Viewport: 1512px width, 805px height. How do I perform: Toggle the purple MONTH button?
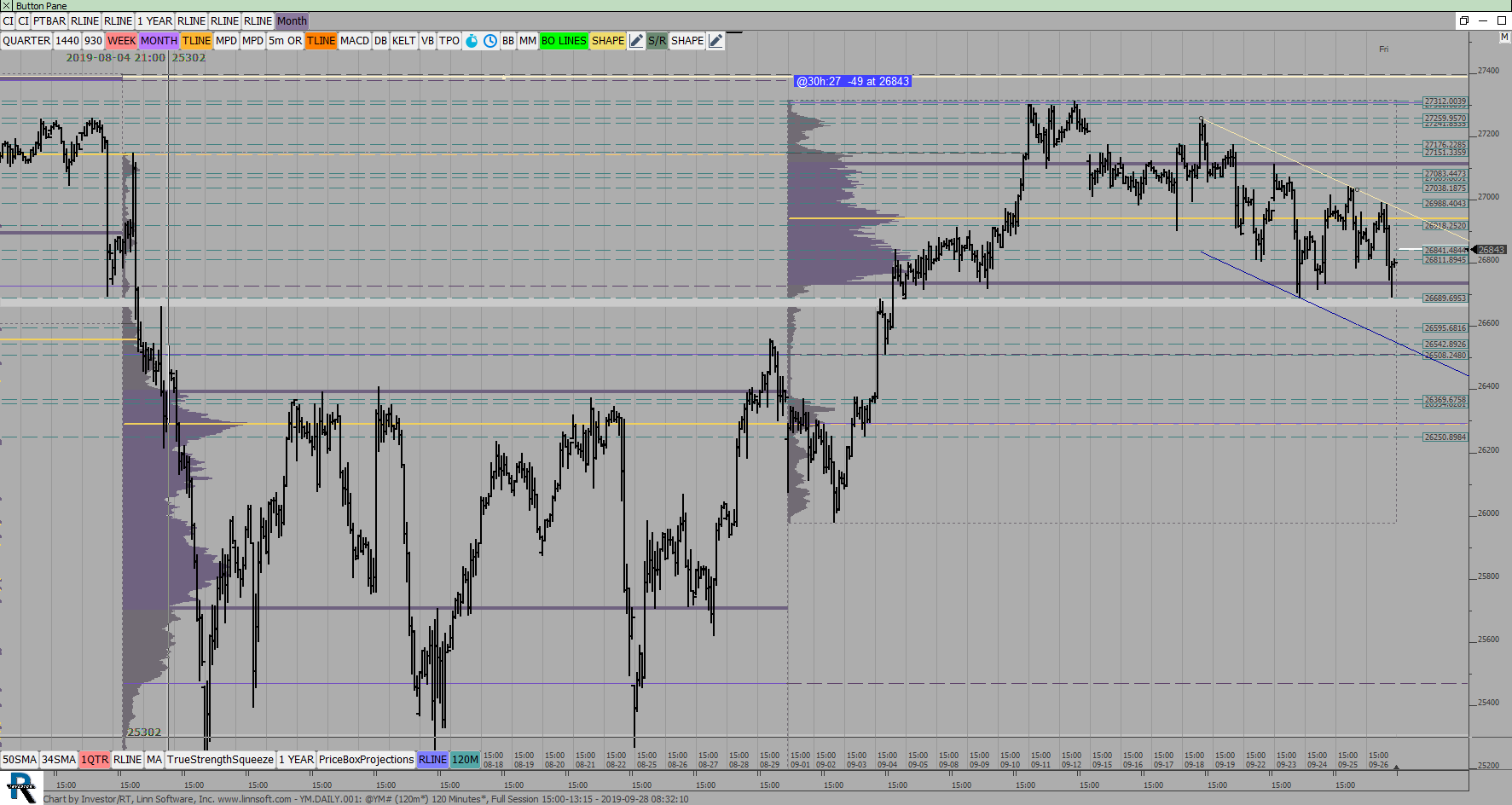tap(159, 41)
